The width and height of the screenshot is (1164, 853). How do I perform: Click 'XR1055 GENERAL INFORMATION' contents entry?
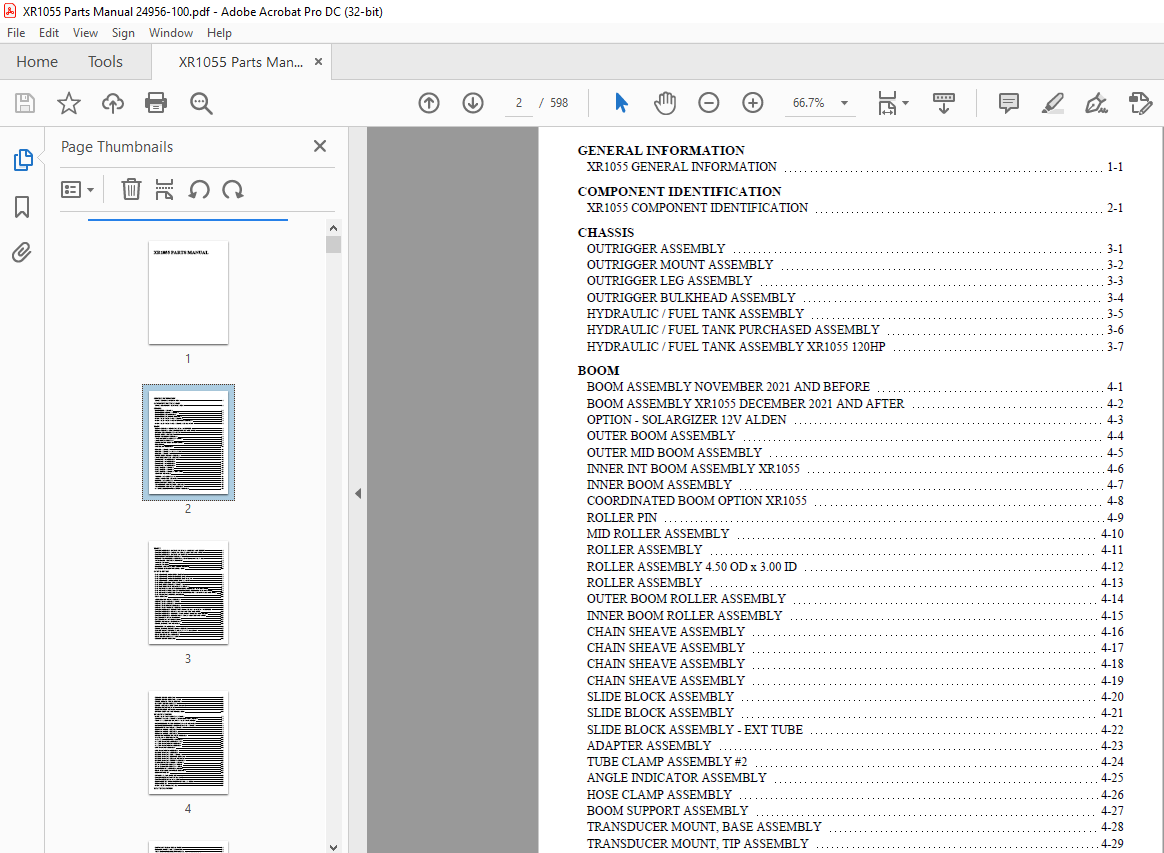[x=681, y=167]
